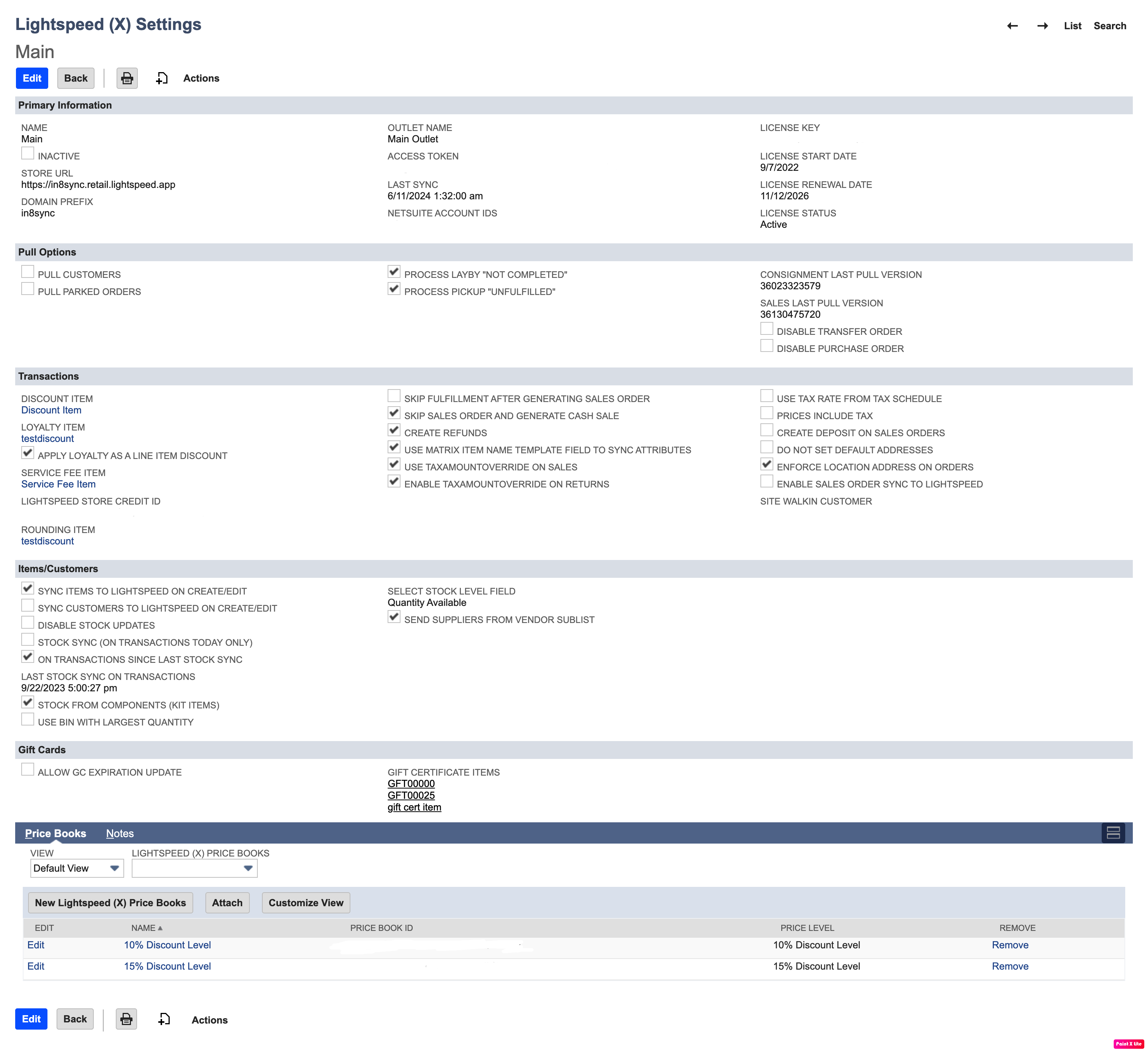Go to next record arrow
The width and height of the screenshot is (1148, 1052).
(x=1042, y=26)
